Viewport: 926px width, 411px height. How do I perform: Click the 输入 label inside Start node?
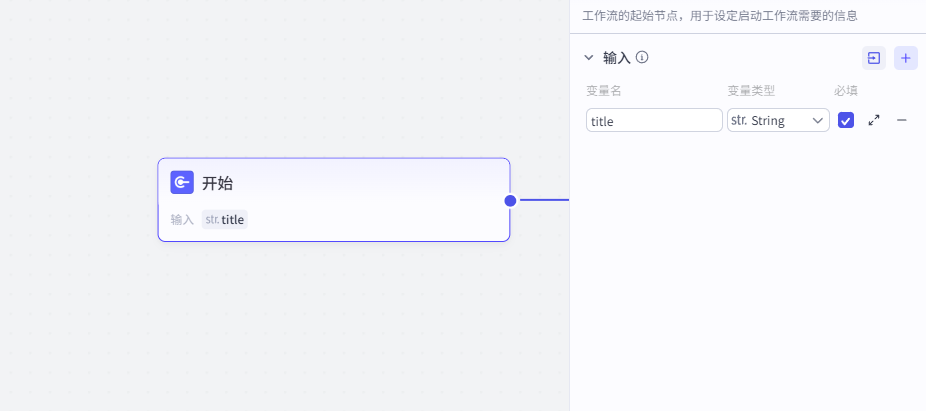(182, 219)
